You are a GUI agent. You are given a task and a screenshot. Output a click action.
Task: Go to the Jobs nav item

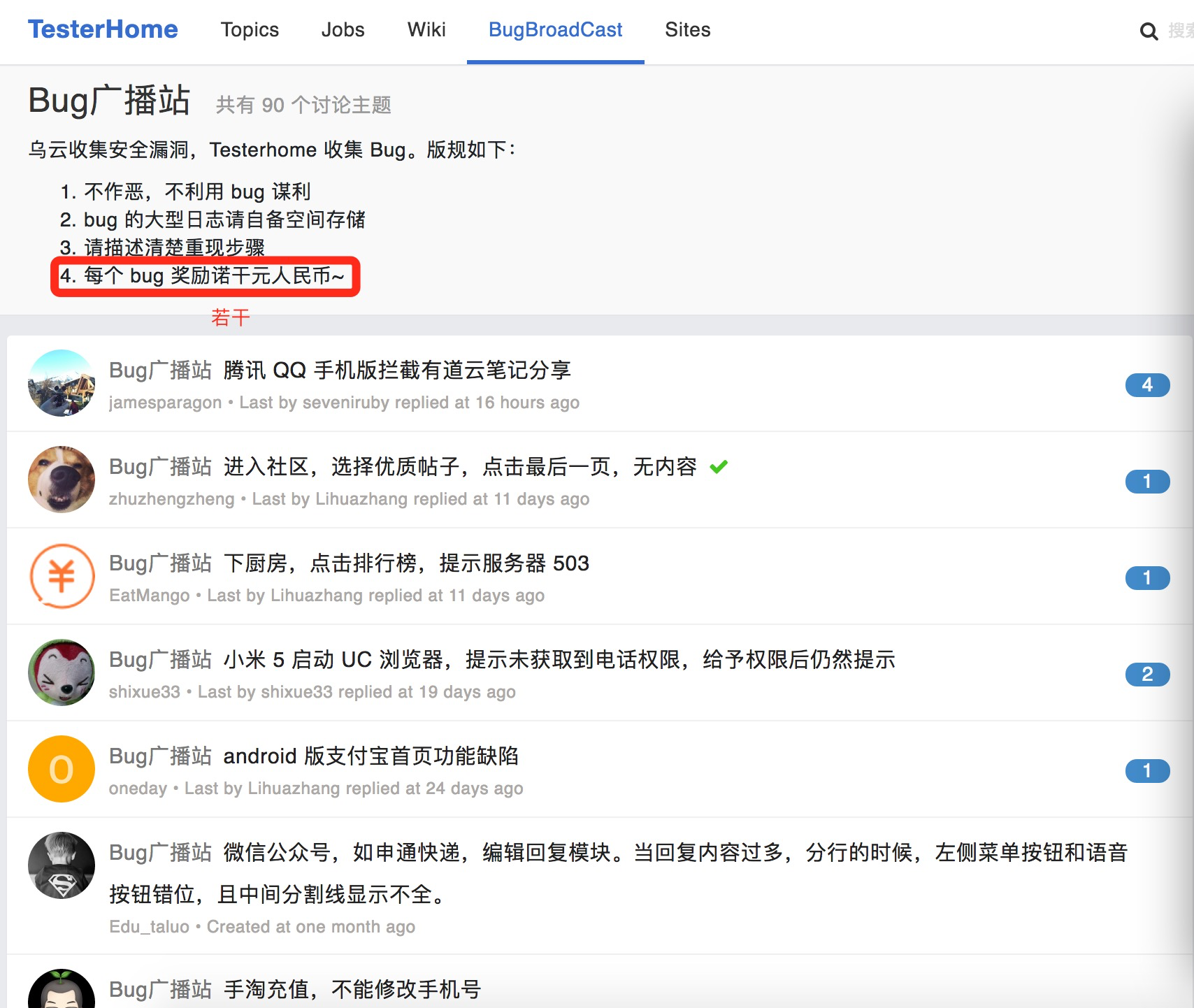[343, 29]
